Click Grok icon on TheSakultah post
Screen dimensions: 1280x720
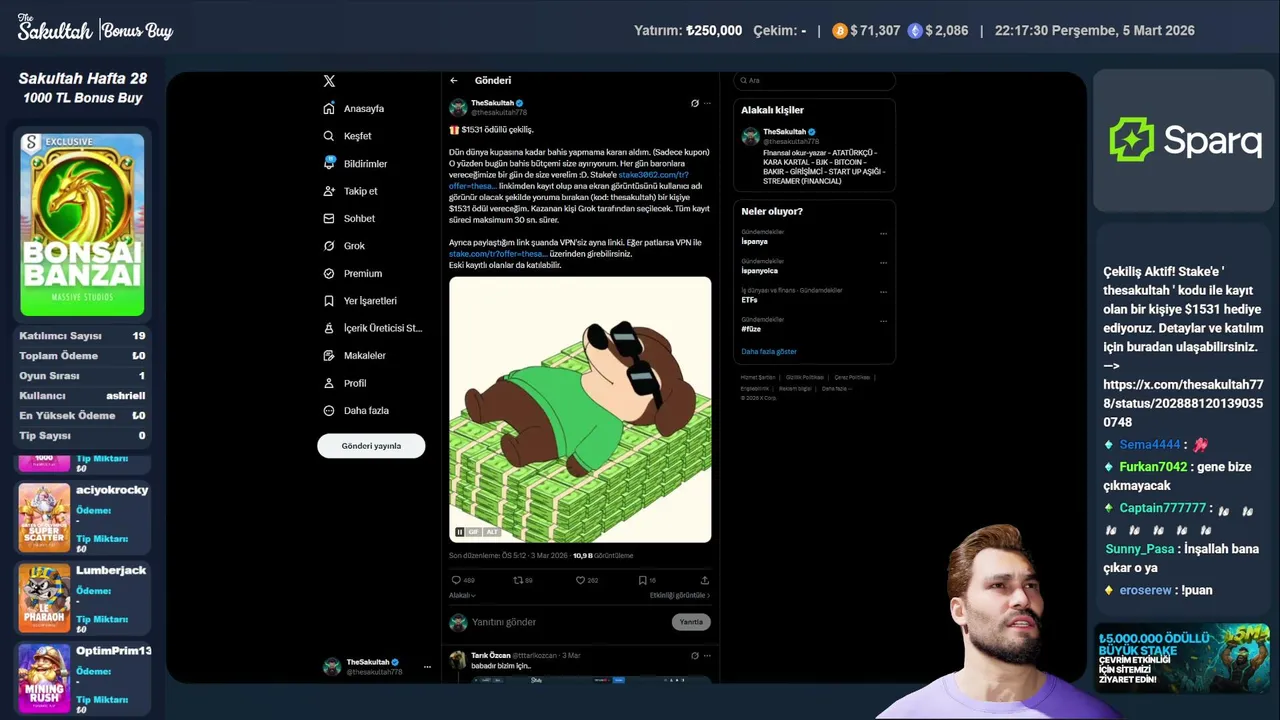click(x=695, y=103)
